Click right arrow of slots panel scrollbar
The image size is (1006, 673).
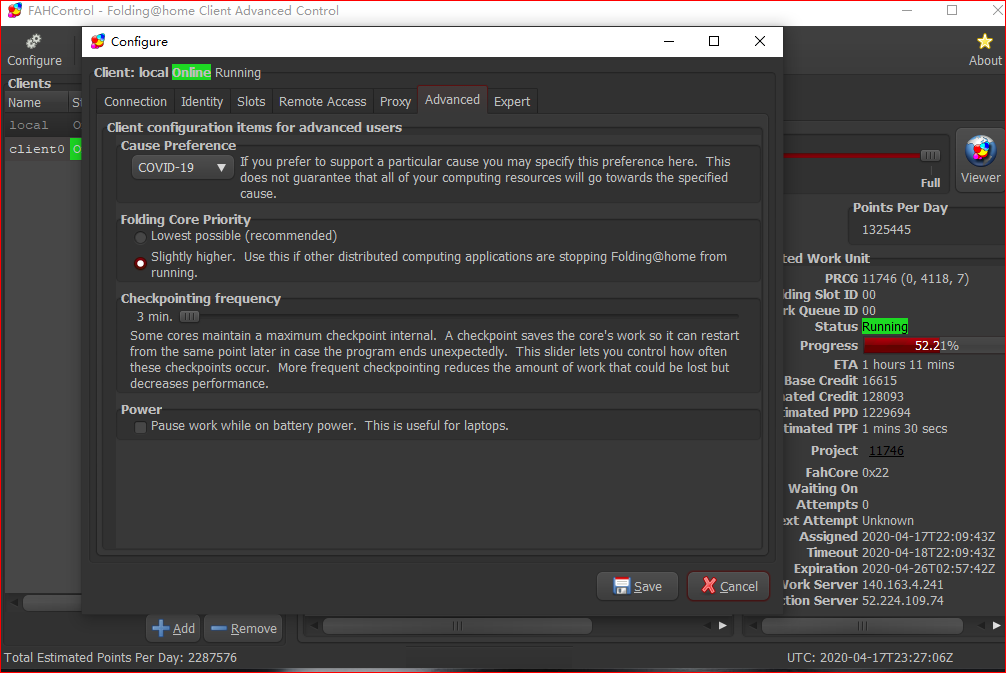click(723, 626)
